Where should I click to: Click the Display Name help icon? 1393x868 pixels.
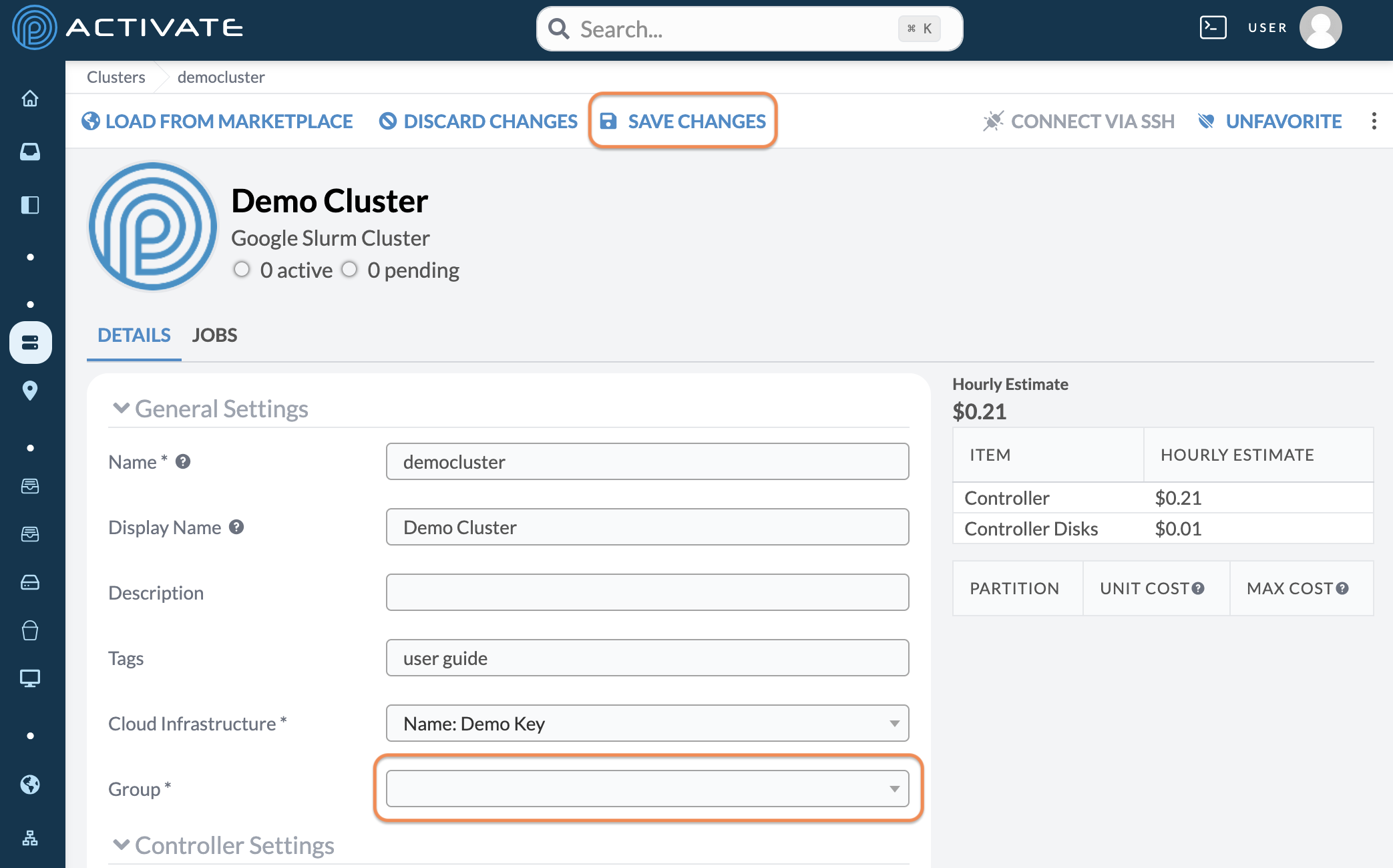click(236, 527)
